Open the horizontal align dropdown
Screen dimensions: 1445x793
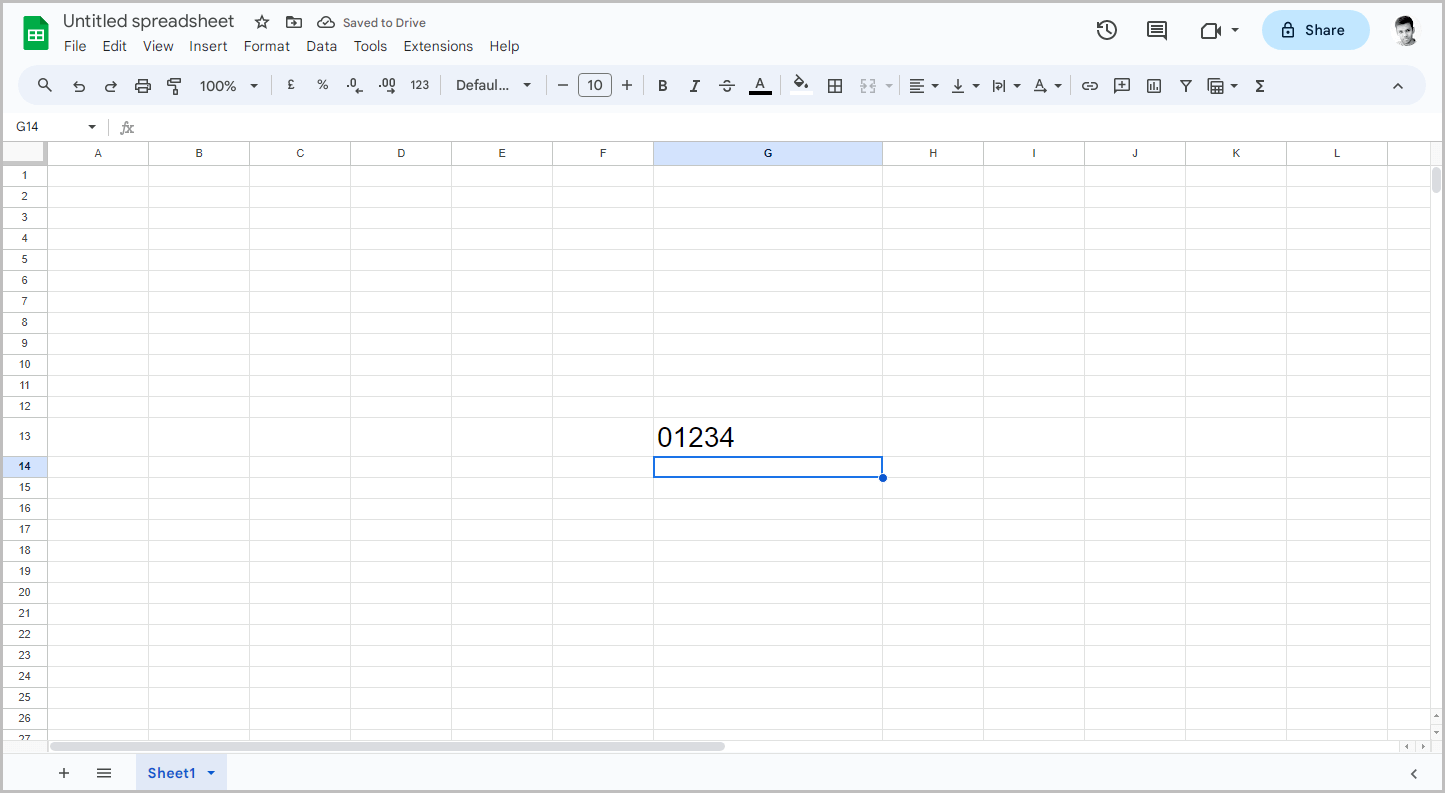tap(923, 85)
